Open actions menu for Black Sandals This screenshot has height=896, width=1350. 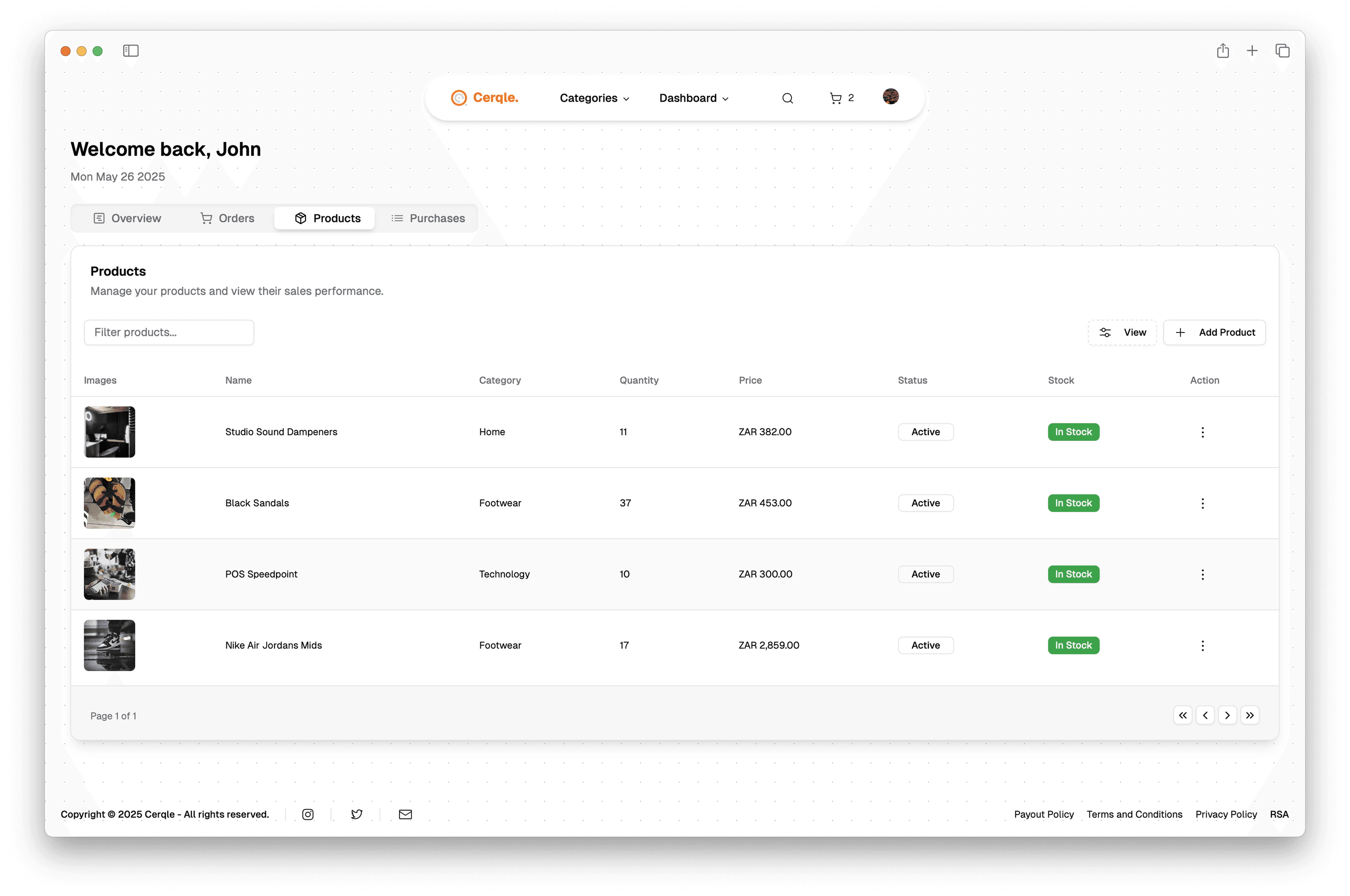tap(1202, 504)
